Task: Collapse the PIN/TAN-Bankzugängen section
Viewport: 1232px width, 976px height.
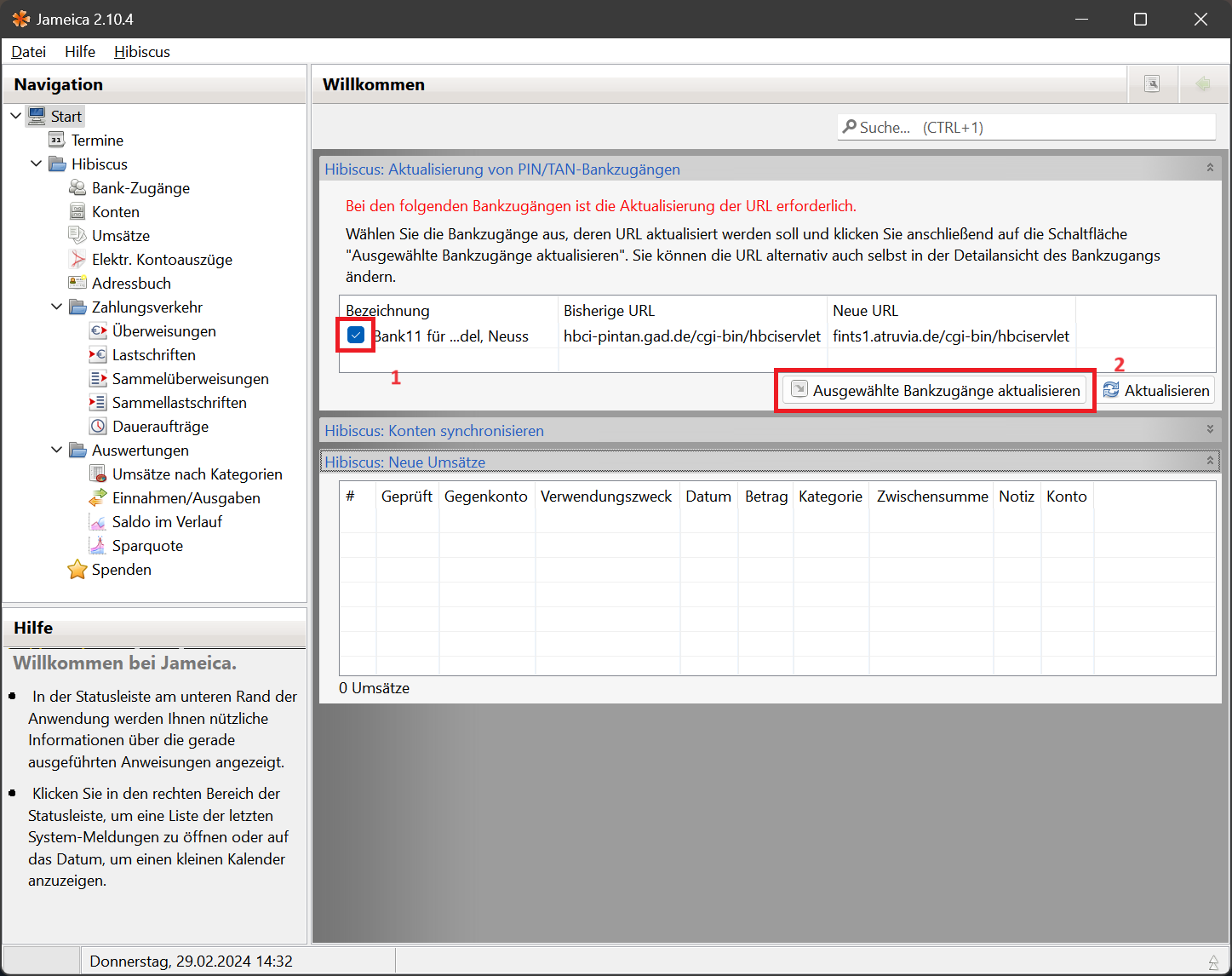Action: click(x=1210, y=168)
